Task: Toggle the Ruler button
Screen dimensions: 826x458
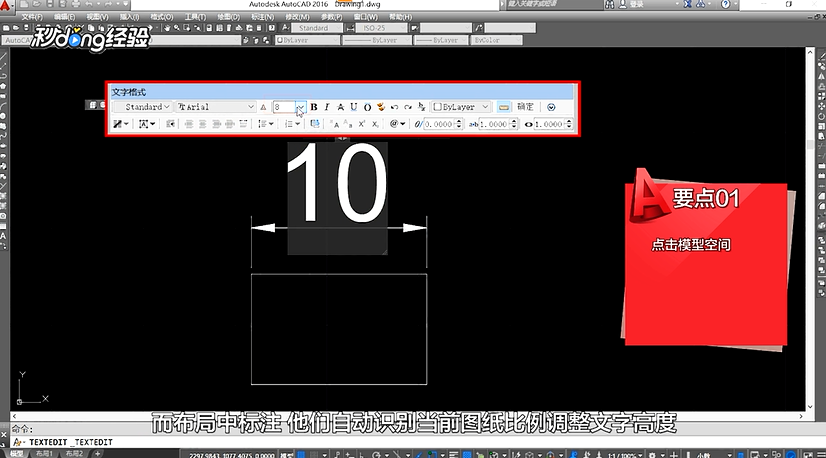Action: pos(504,107)
